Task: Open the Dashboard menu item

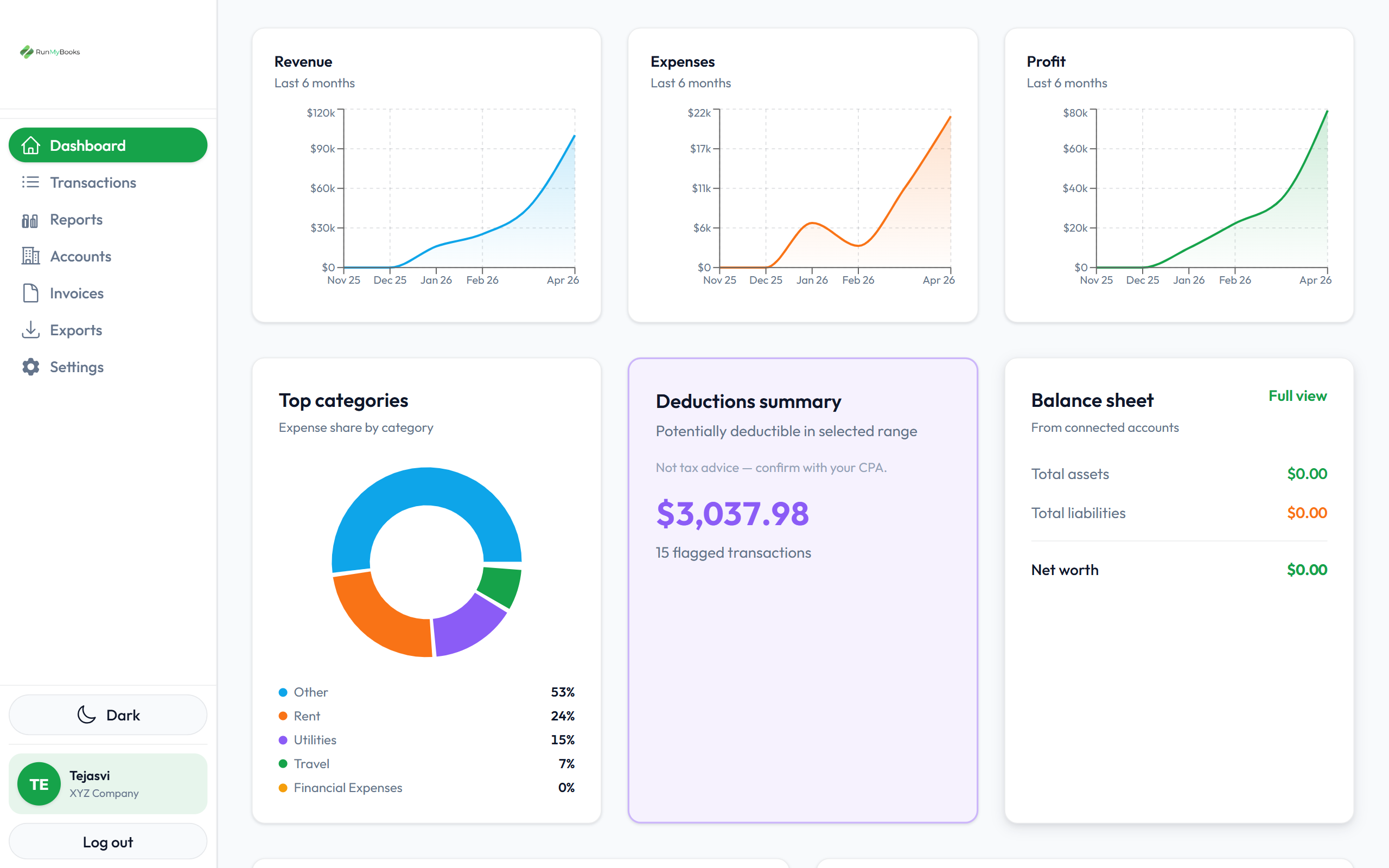Action: click(108, 145)
